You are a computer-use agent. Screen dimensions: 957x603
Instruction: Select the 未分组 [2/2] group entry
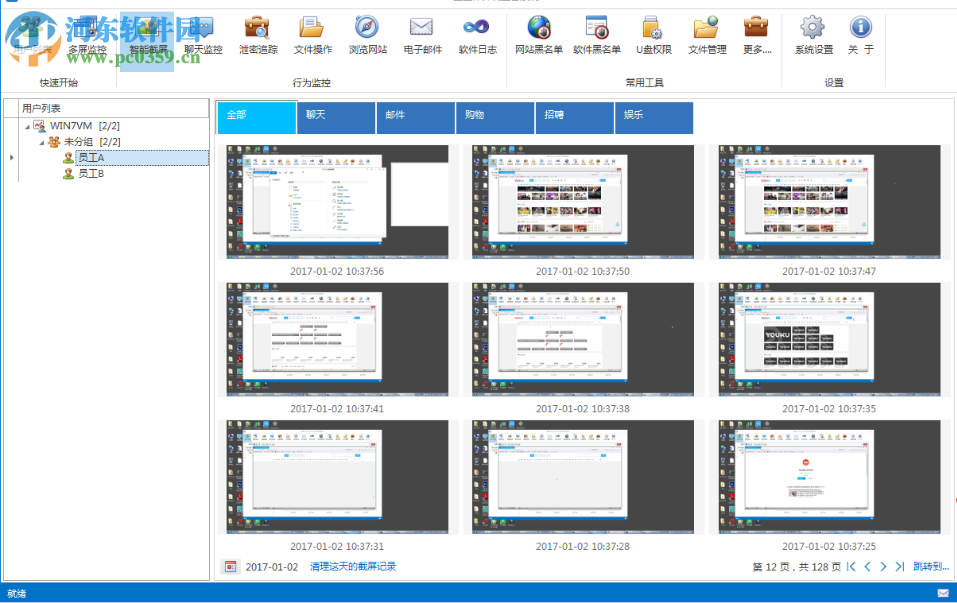(x=92, y=142)
